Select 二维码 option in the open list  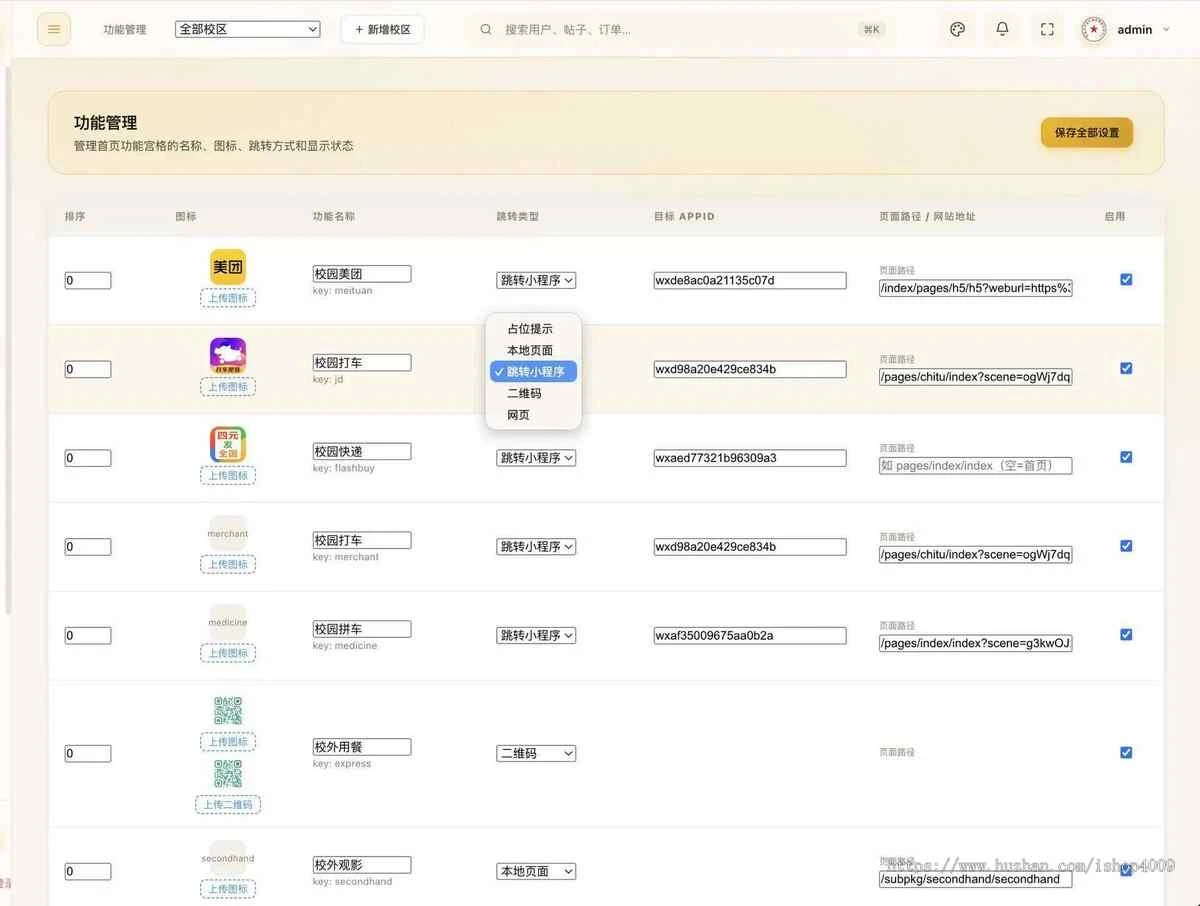[533, 393]
